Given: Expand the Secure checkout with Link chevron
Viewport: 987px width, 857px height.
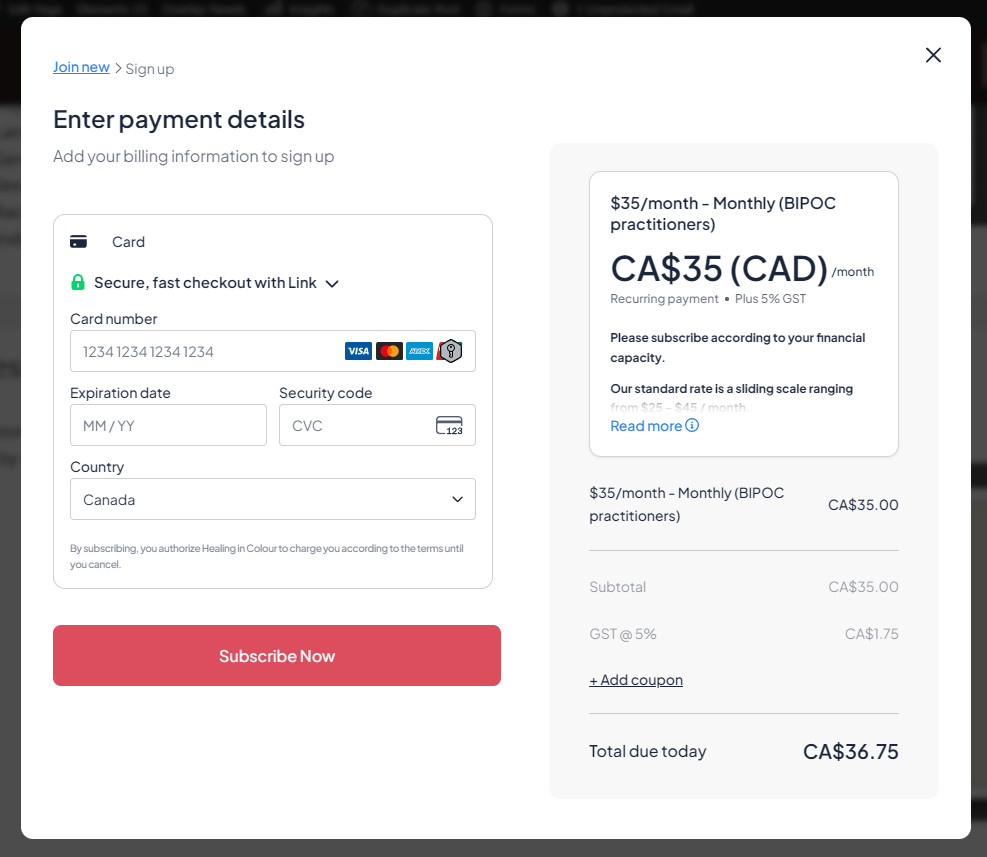Looking at the screenshot, I should [332, 283].
